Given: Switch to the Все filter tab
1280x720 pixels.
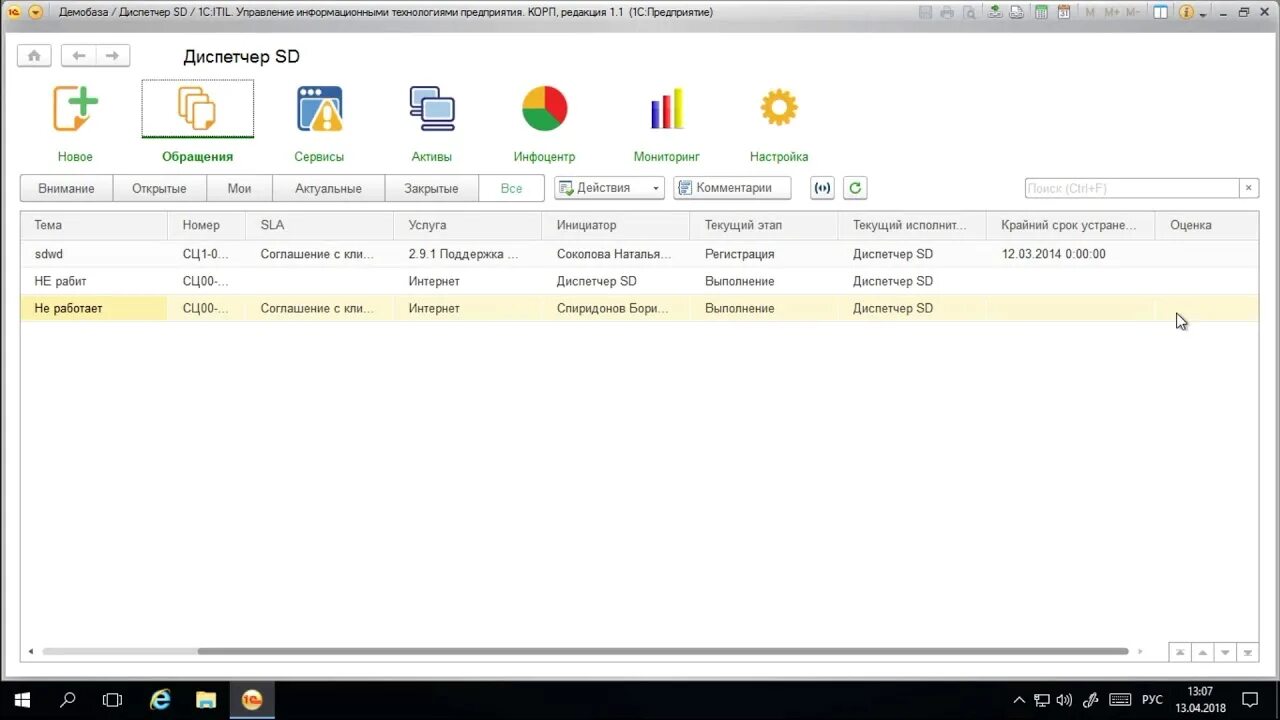Looking at the screenshot, I should click(511, 188).
